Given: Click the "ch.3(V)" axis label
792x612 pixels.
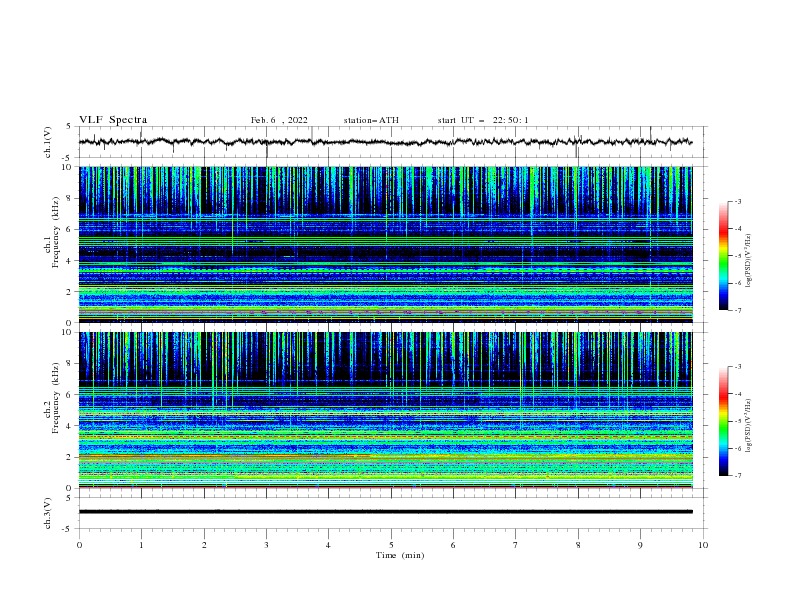Looking at the screenshot, I should (x=48, y=513).
